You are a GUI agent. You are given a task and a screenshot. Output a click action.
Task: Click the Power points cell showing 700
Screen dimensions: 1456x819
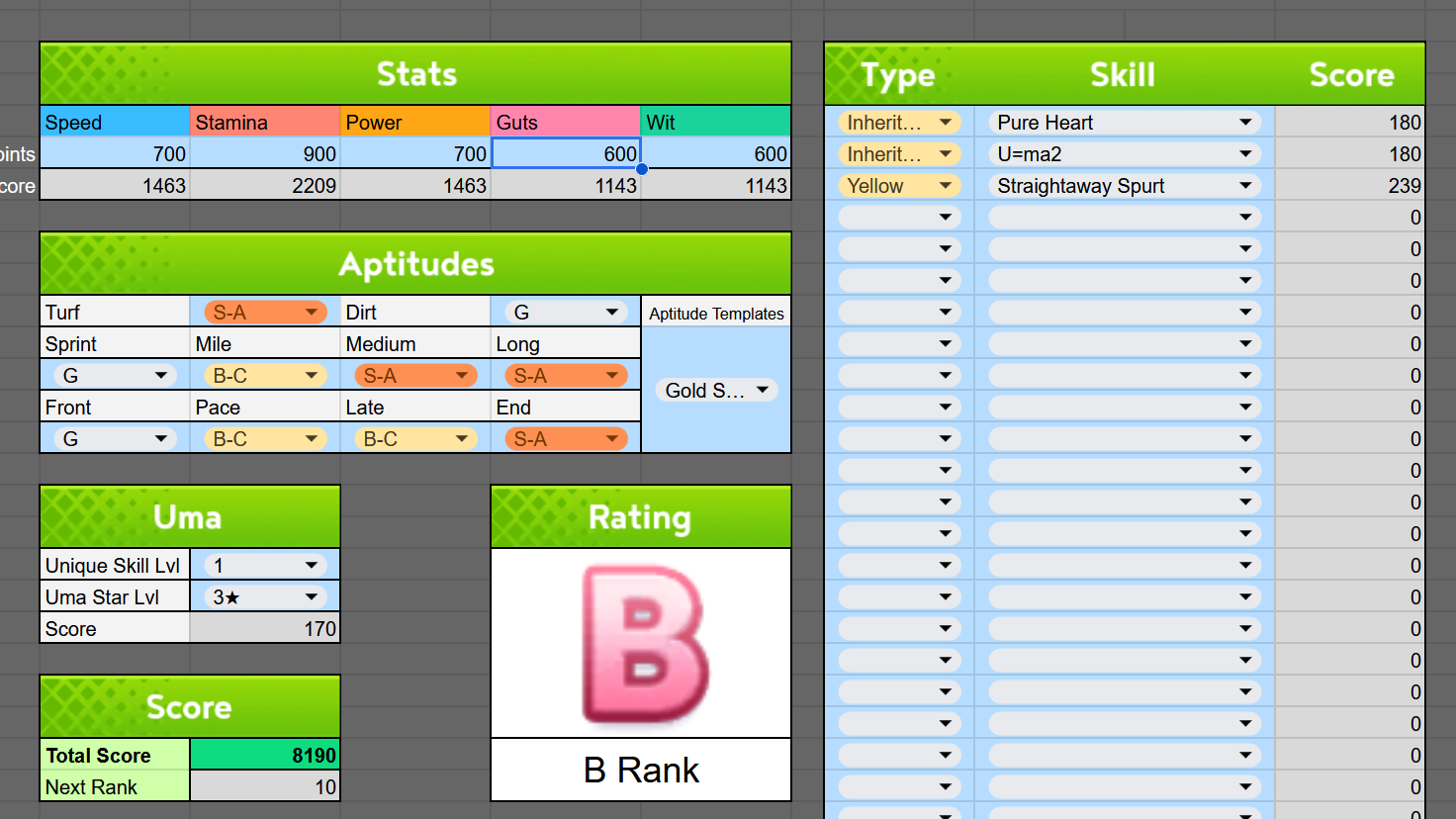coord(415,153)
